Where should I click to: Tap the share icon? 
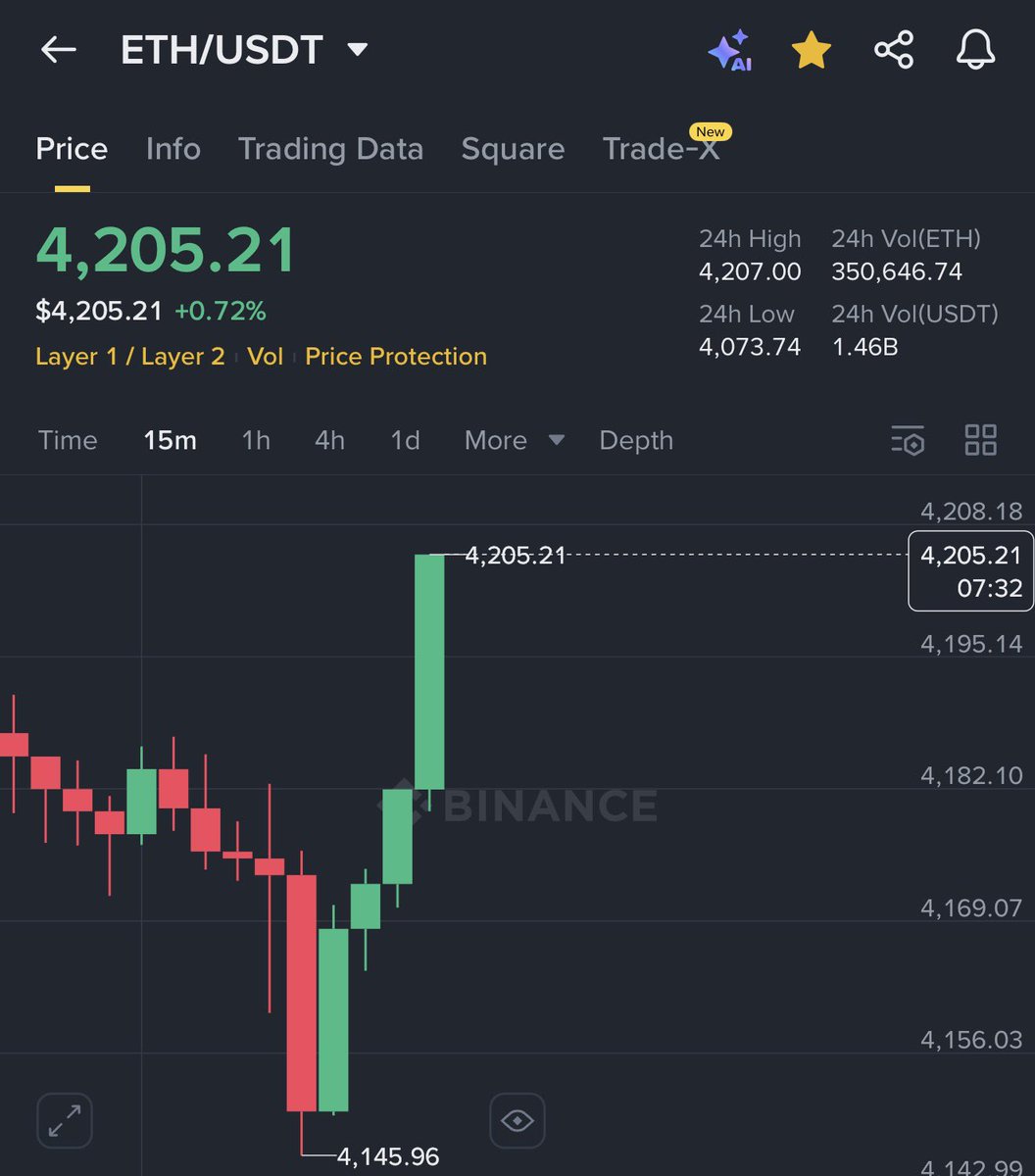pyautogui.click(x=894, y=50)
